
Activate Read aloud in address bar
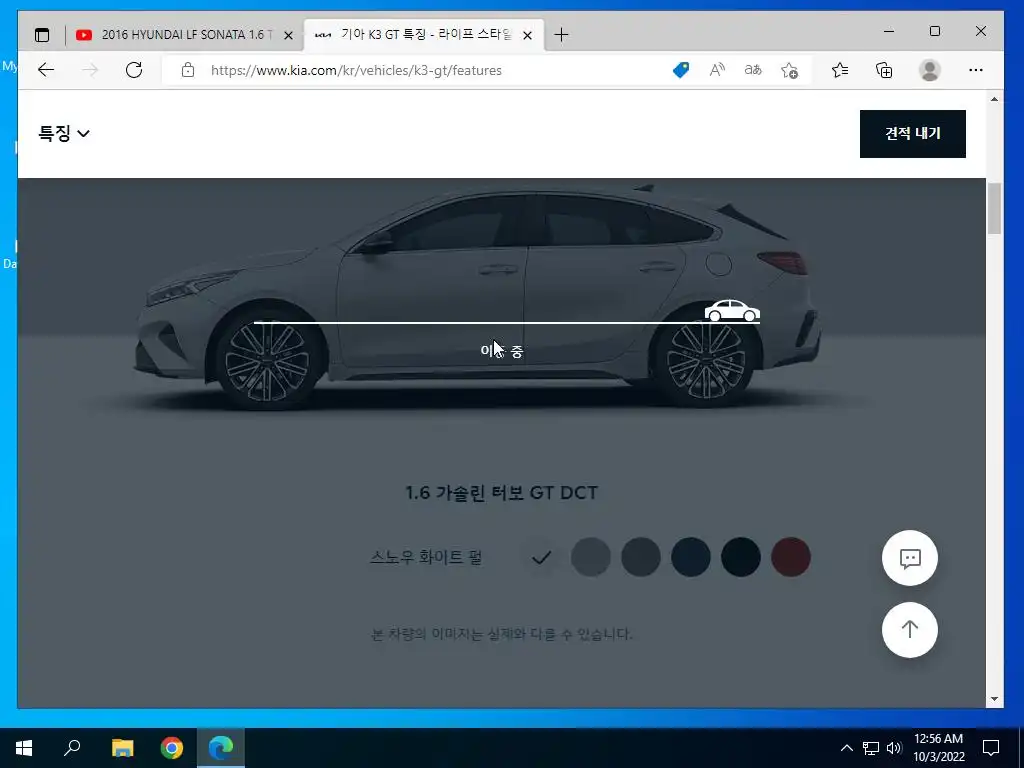pos(717,70)
